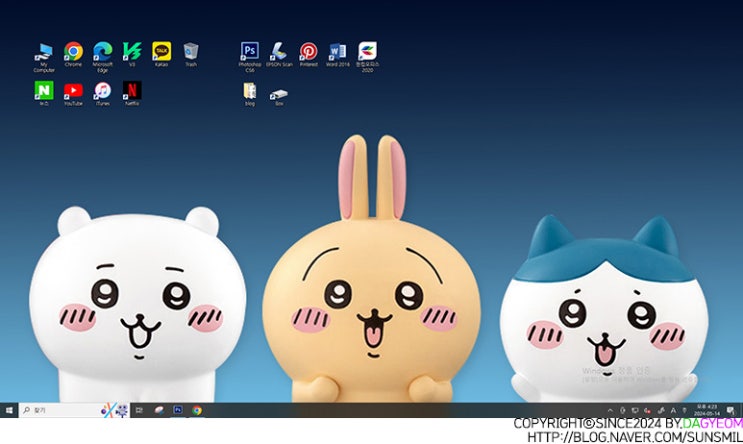This screenshot has height=444, width=743.
Task: Select the Hancom Office 2020 shortcut
Action: [x=367, y=57]
